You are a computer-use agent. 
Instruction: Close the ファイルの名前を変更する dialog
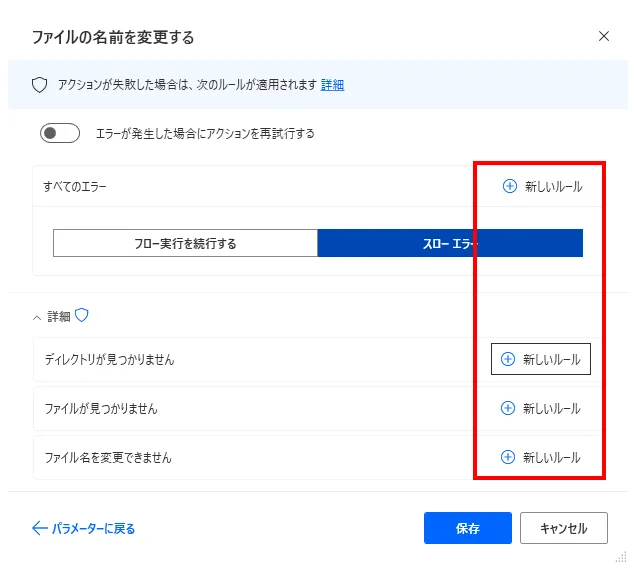pos(603,36)
